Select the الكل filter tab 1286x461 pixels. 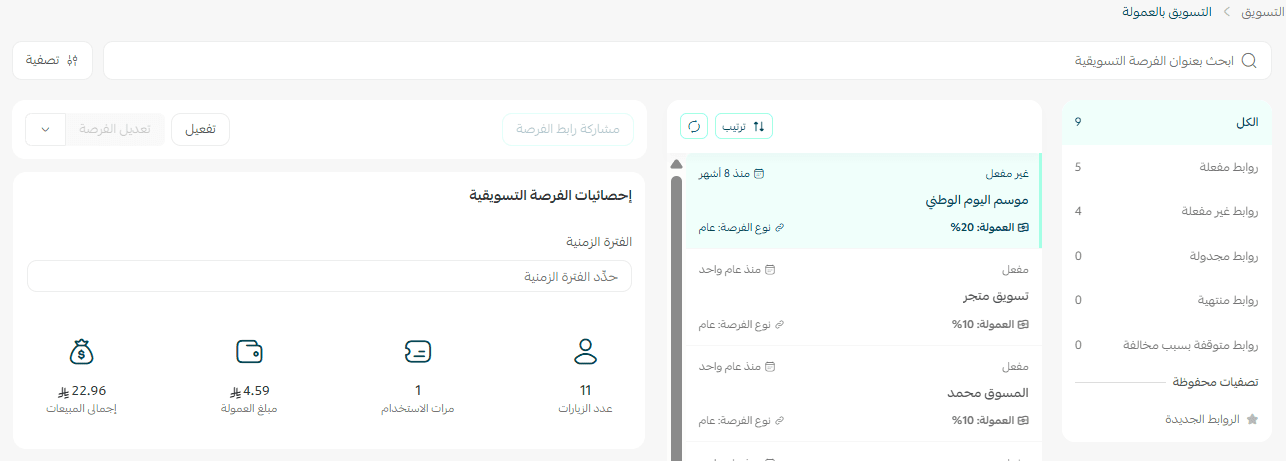coord(1166,122)
